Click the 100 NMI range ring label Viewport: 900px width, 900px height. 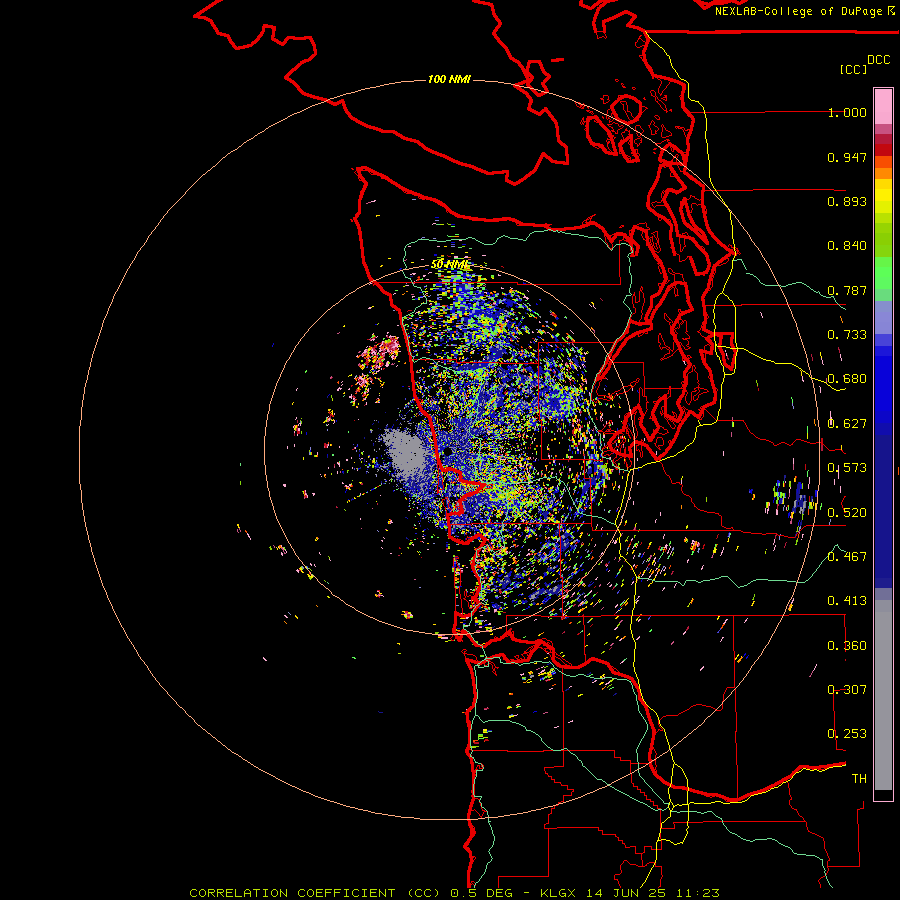click(x=449, y=79)
